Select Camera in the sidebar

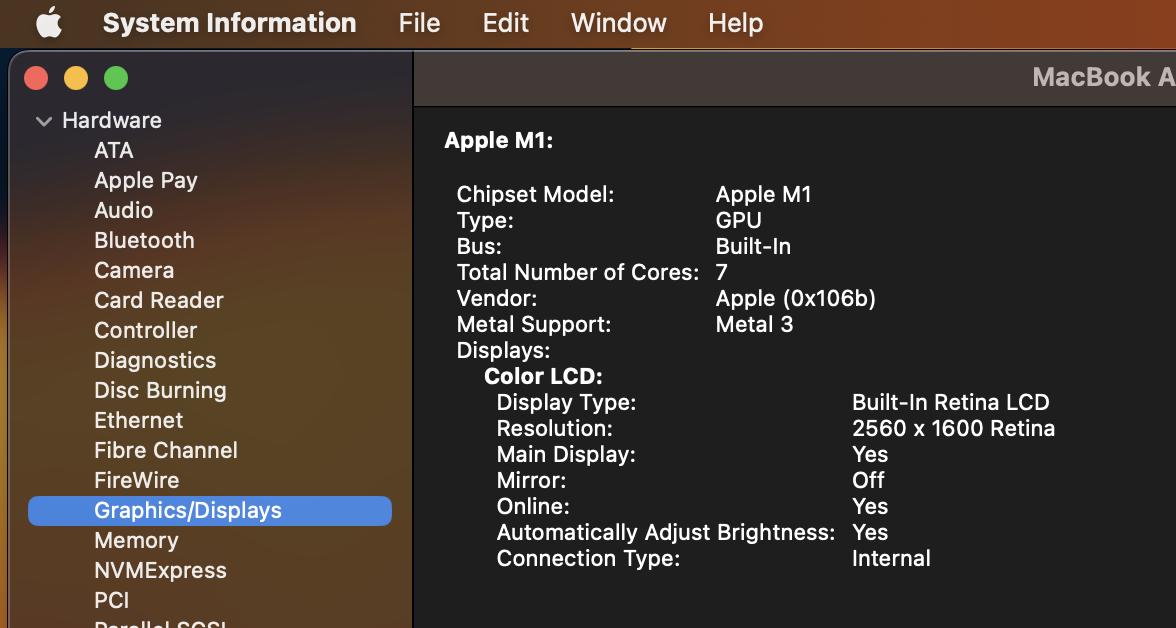[134, 270]
